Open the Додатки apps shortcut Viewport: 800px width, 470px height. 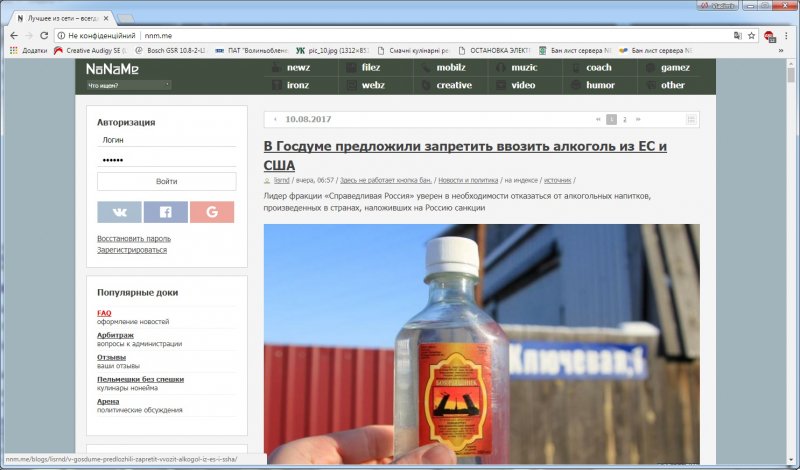(29, 51)
